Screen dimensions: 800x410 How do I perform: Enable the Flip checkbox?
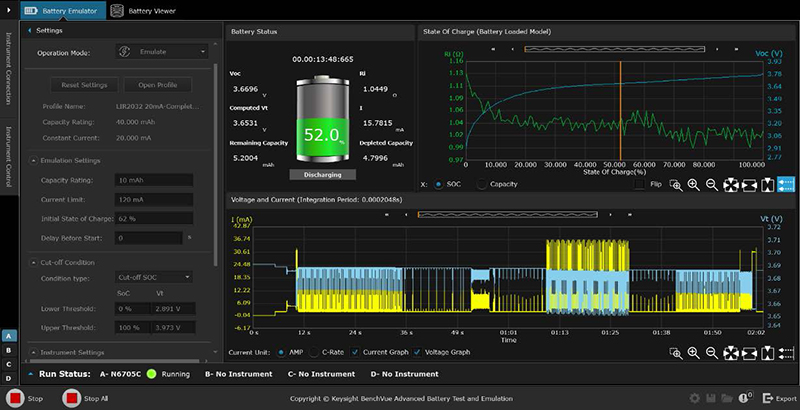click(x=639, y=184)
